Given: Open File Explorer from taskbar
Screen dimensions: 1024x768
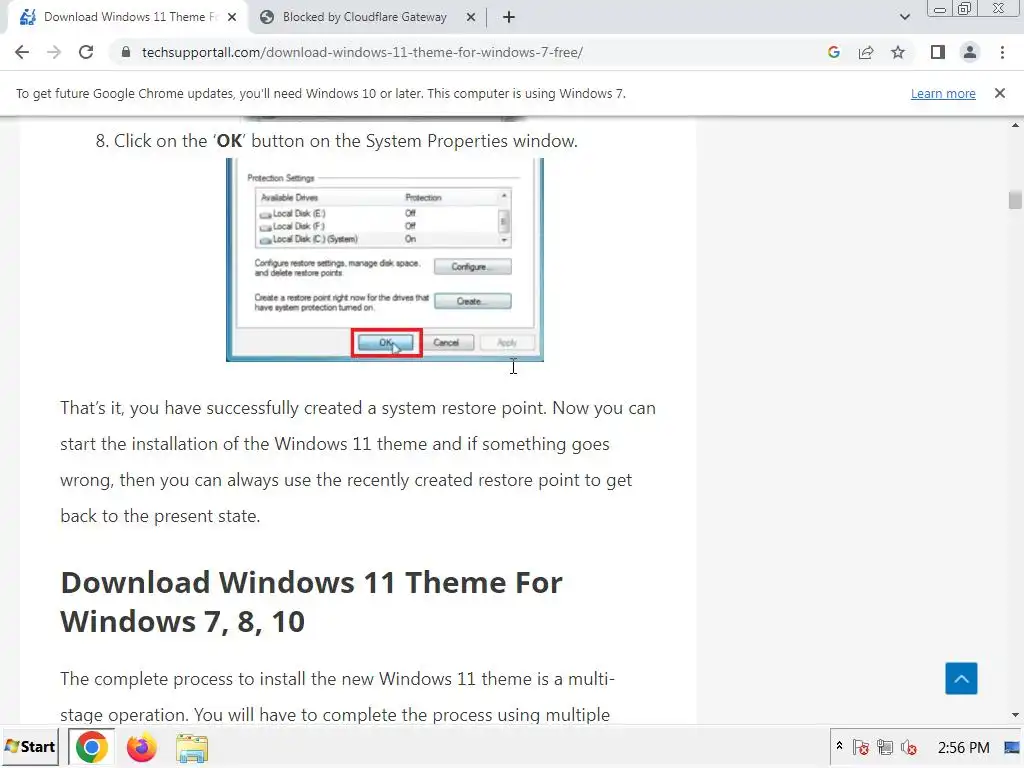Looking at the screenshot, I should click(192, 748).
